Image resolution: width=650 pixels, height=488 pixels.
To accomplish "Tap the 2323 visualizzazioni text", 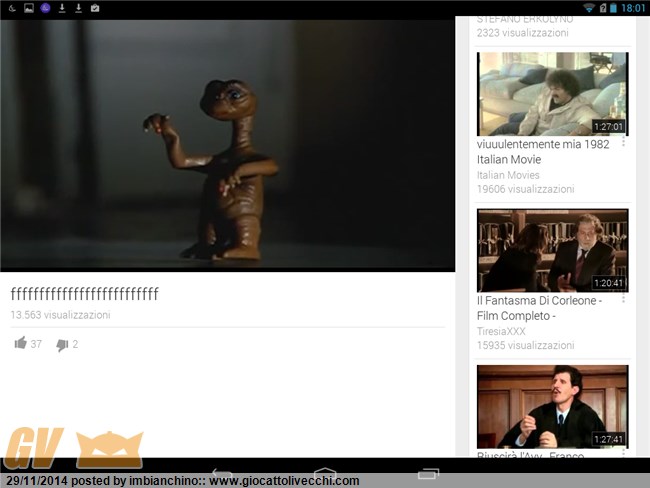I will pos(522,33).
